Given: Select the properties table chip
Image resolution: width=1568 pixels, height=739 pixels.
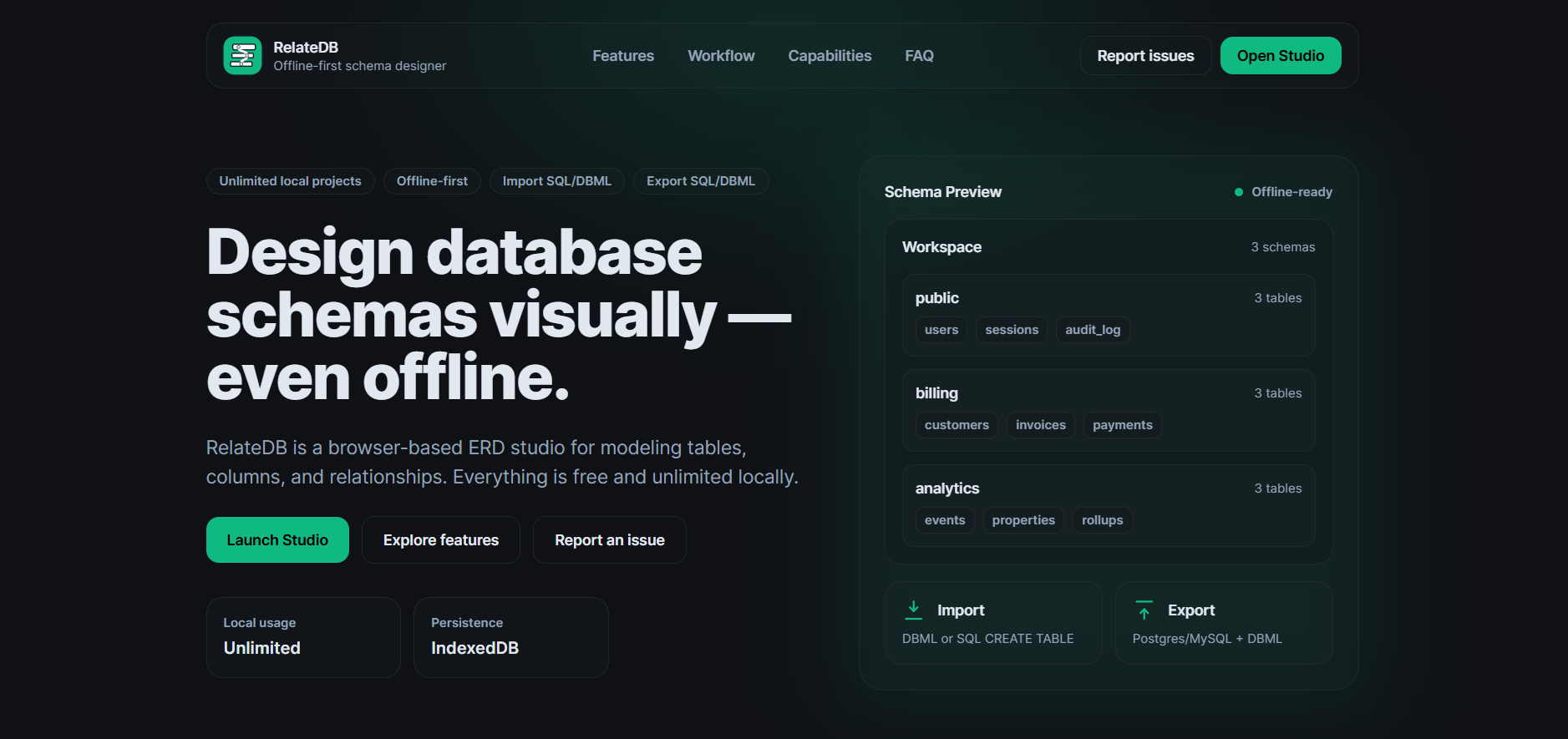Looking at the screenshot, I should click(x=1023, y=520).
